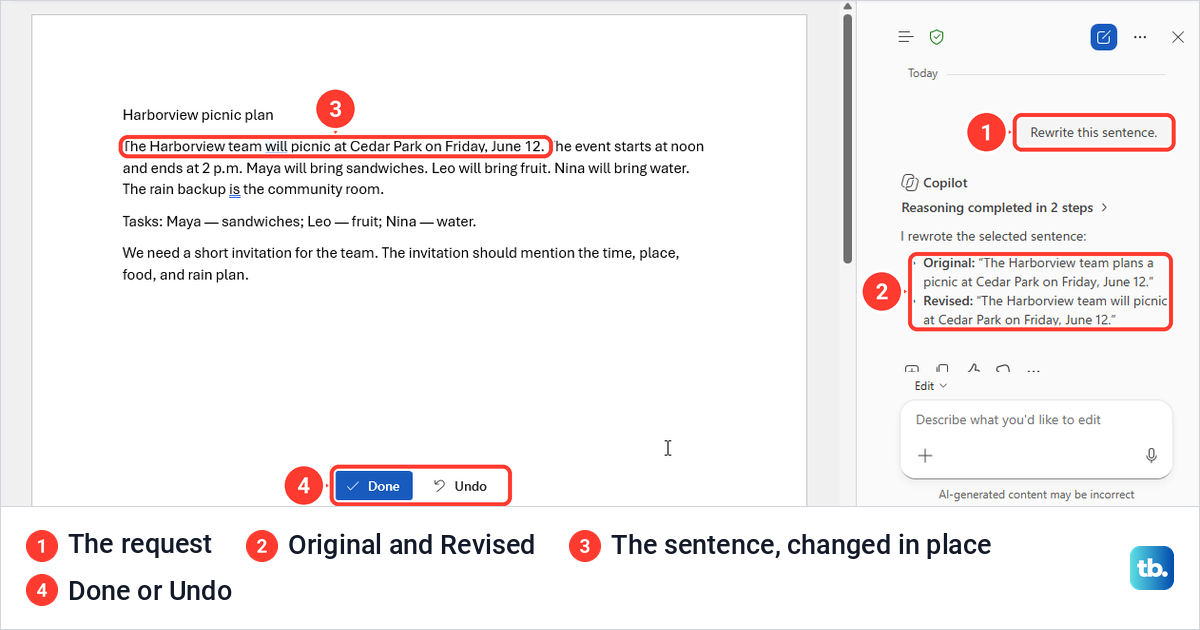Accept the change with the Done button

click(x=374, y=486)
